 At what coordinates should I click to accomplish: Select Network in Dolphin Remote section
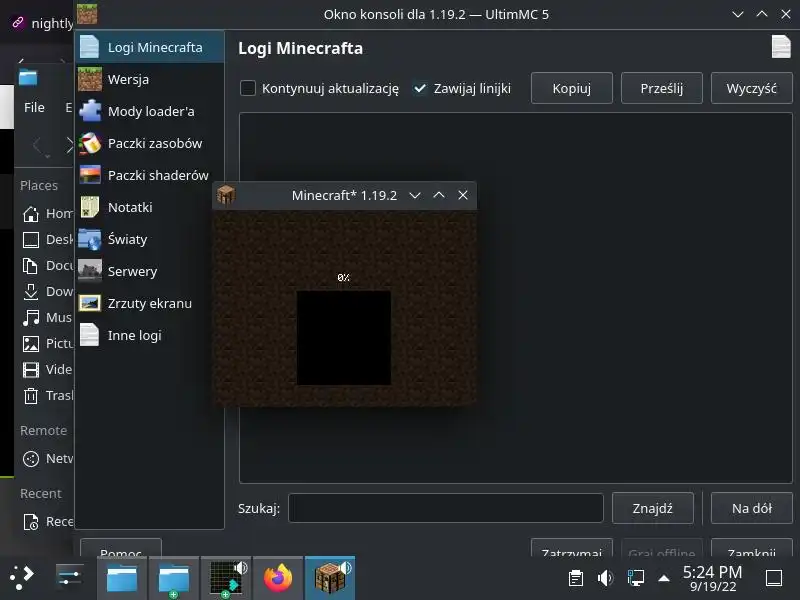pyautogui.click(x=48, y=459)
